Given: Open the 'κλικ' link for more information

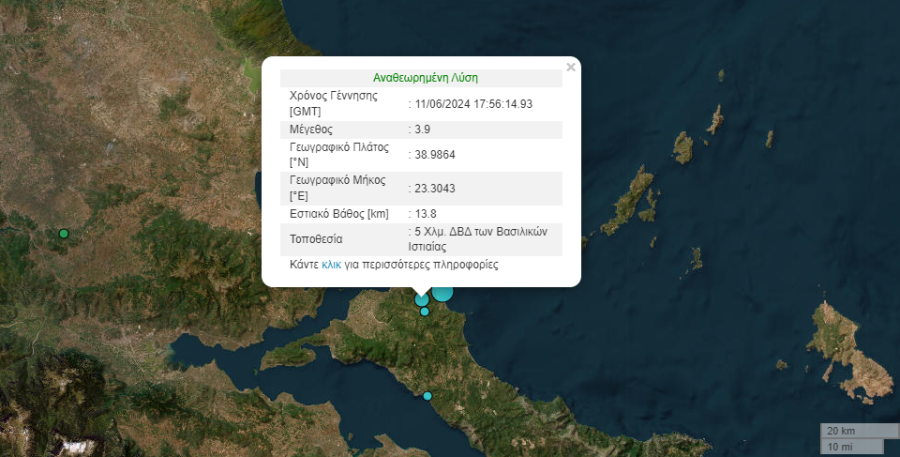Looking at the screenshot, I should (332, 265).
